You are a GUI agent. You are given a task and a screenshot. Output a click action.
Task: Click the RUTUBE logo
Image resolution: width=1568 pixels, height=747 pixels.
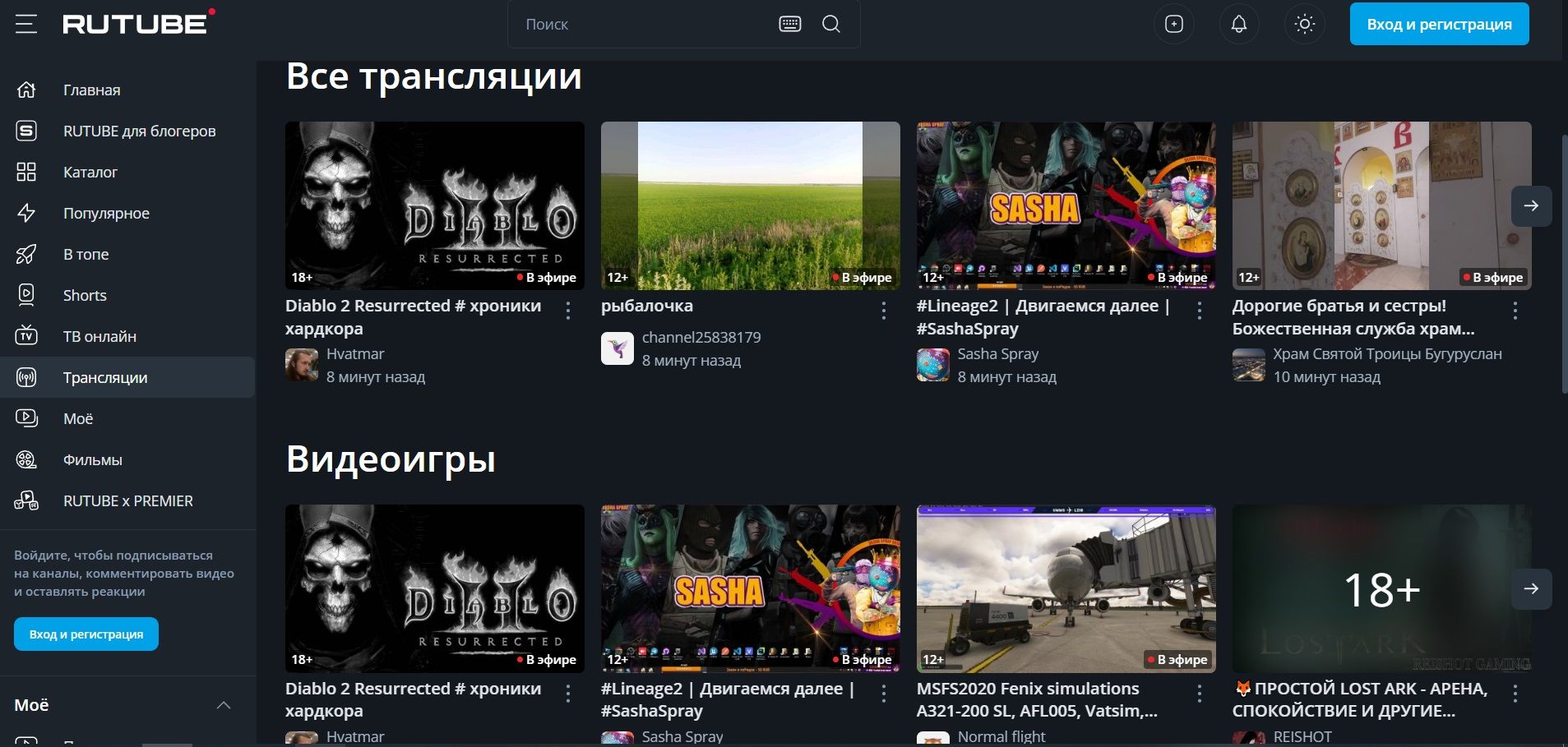point(138,23)
